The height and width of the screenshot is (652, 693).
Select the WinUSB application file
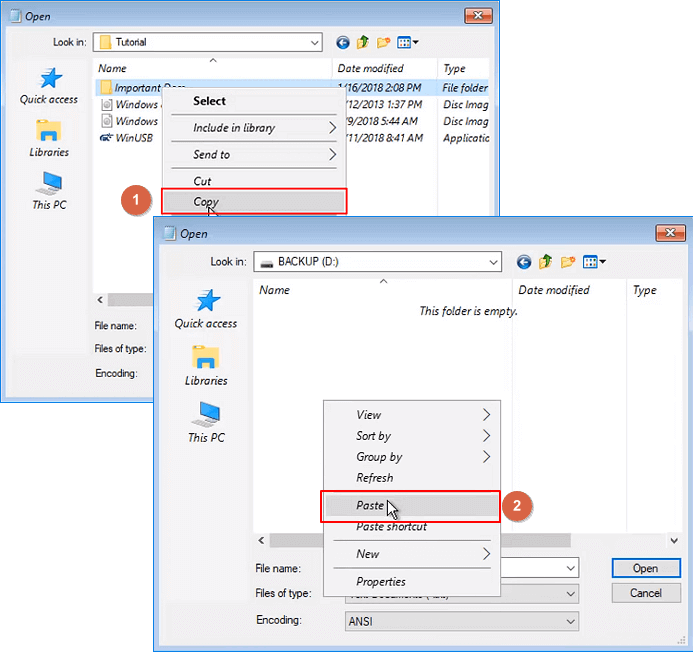[x=135, y=138]
